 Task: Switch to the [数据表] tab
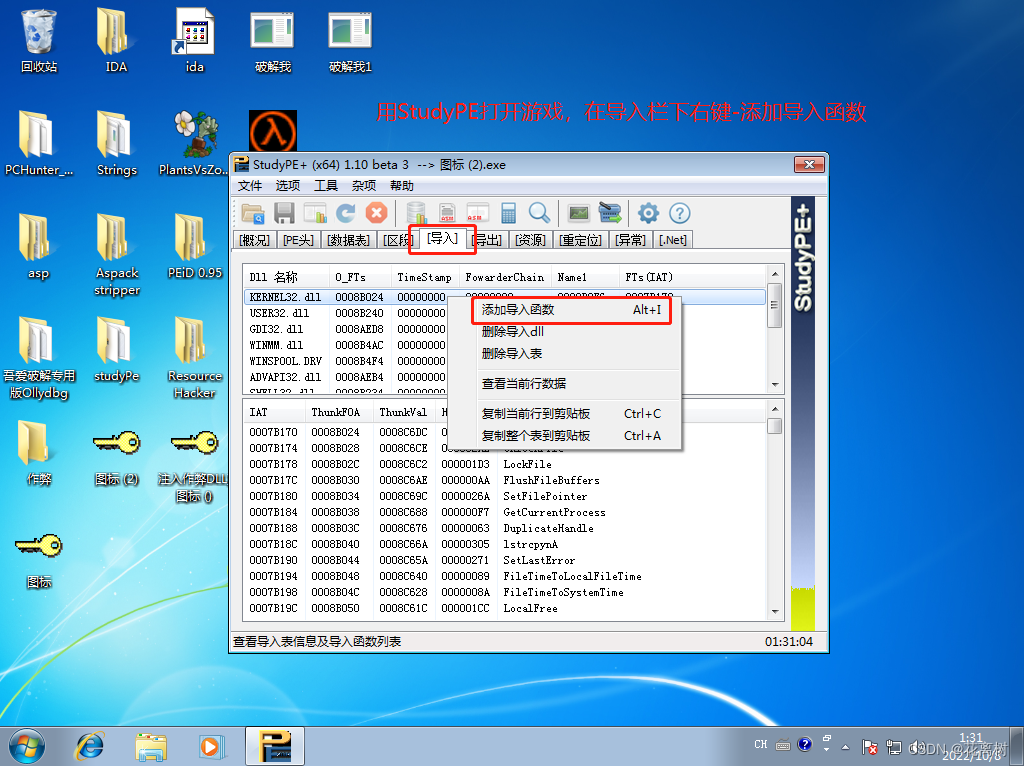349,240
